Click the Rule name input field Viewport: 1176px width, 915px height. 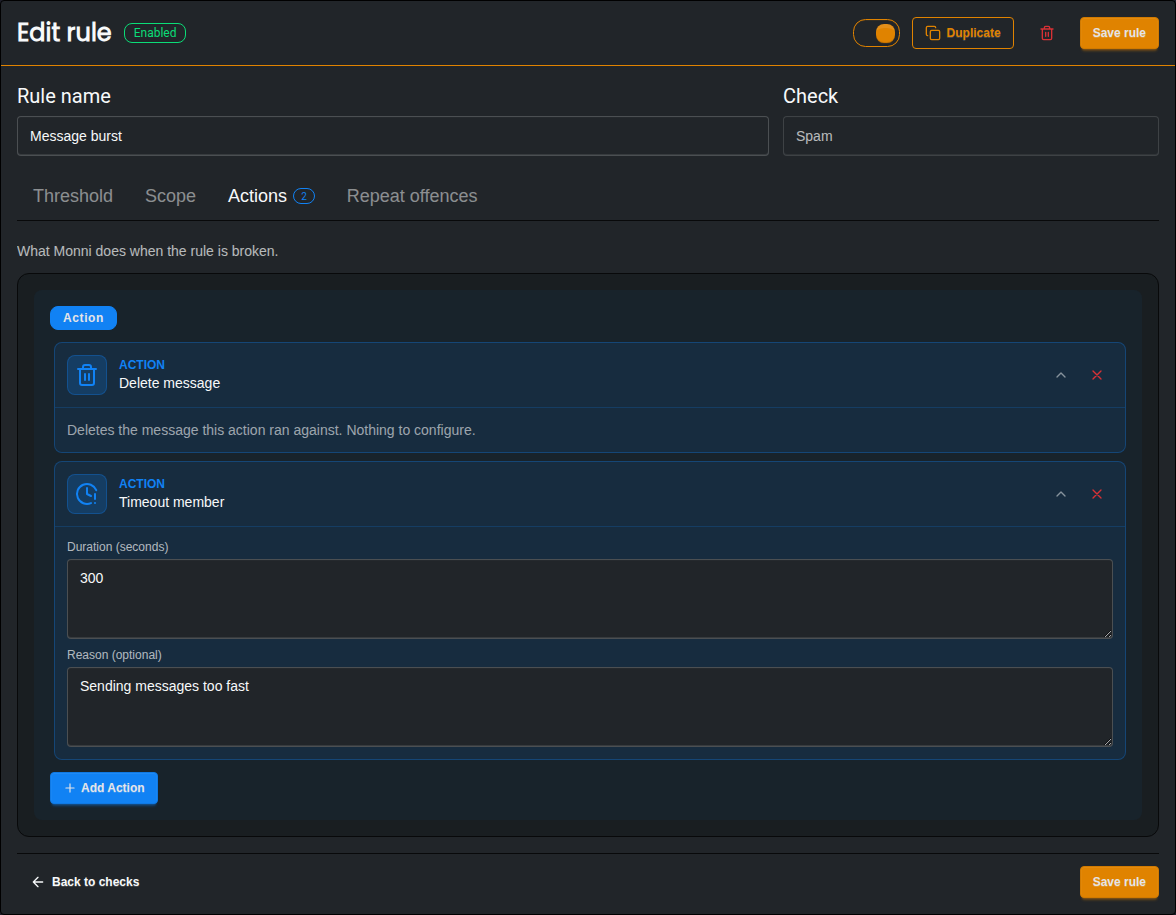(x=392, y=136)
